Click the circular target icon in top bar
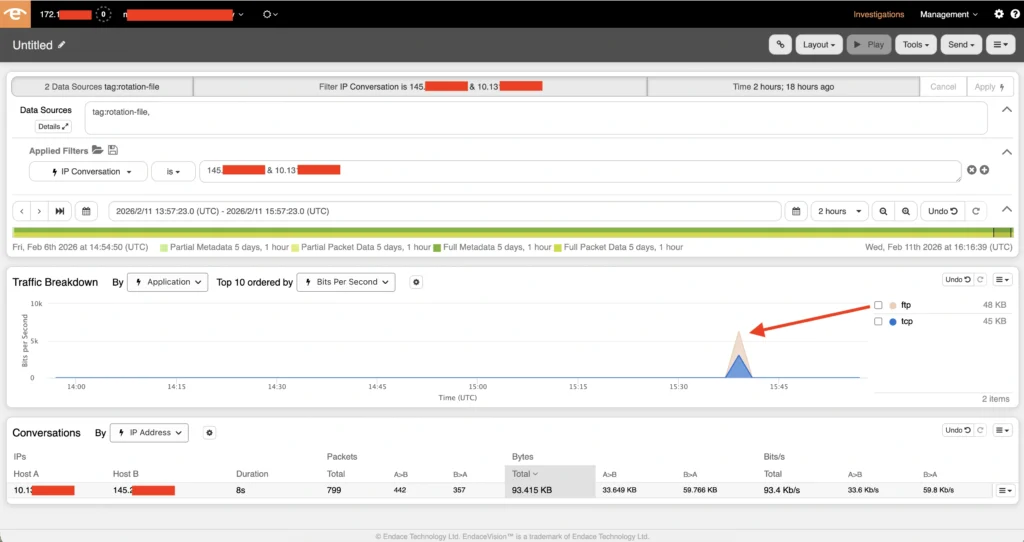Screen dimensions: 1024x542 (x=269, y=14)
